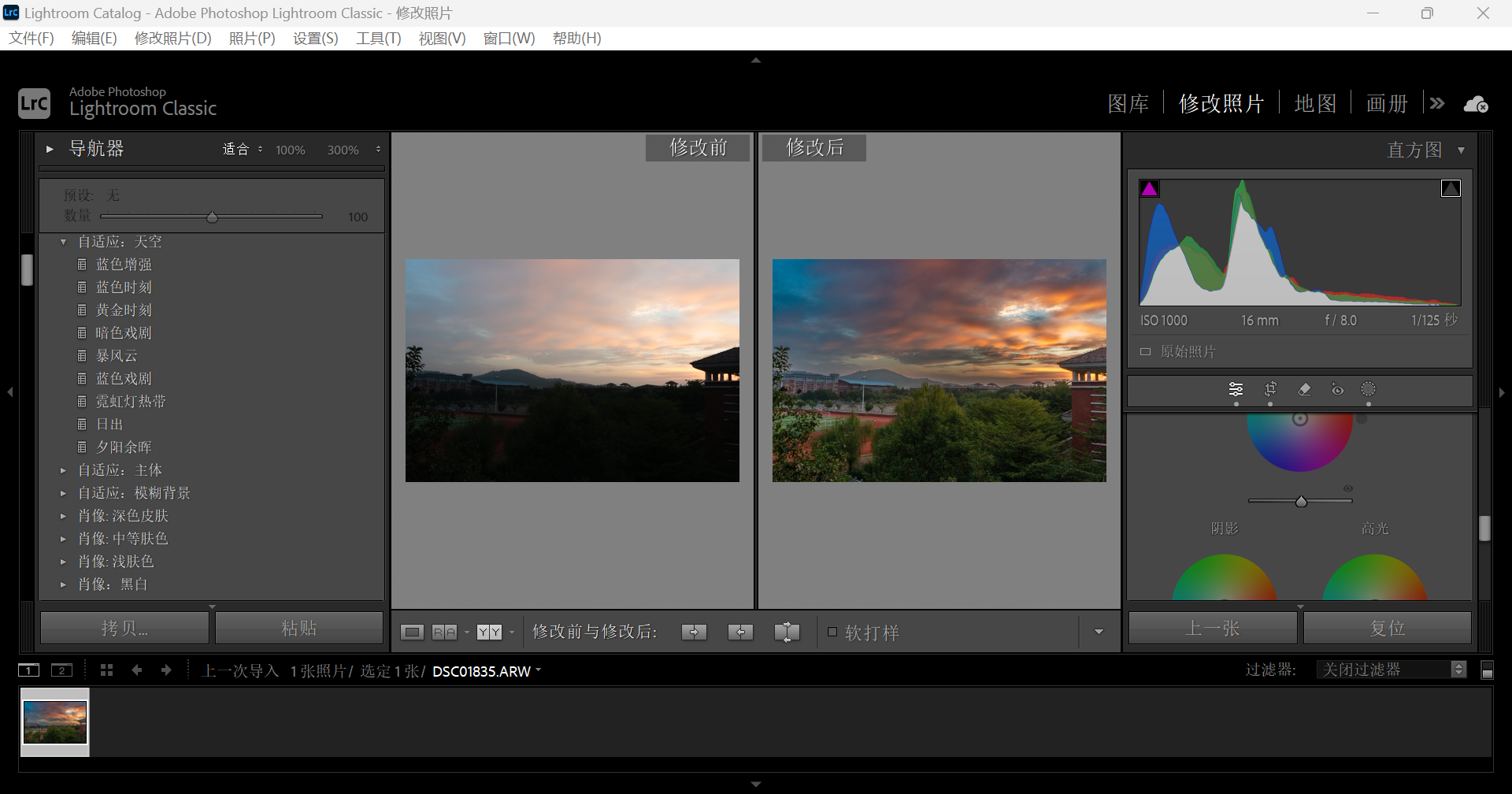Image resolution: width=1512 pixels, height=794 pixels.
Task: Open the 关闭过滤器 filter dropdown
Action: tap(1391, 670)
